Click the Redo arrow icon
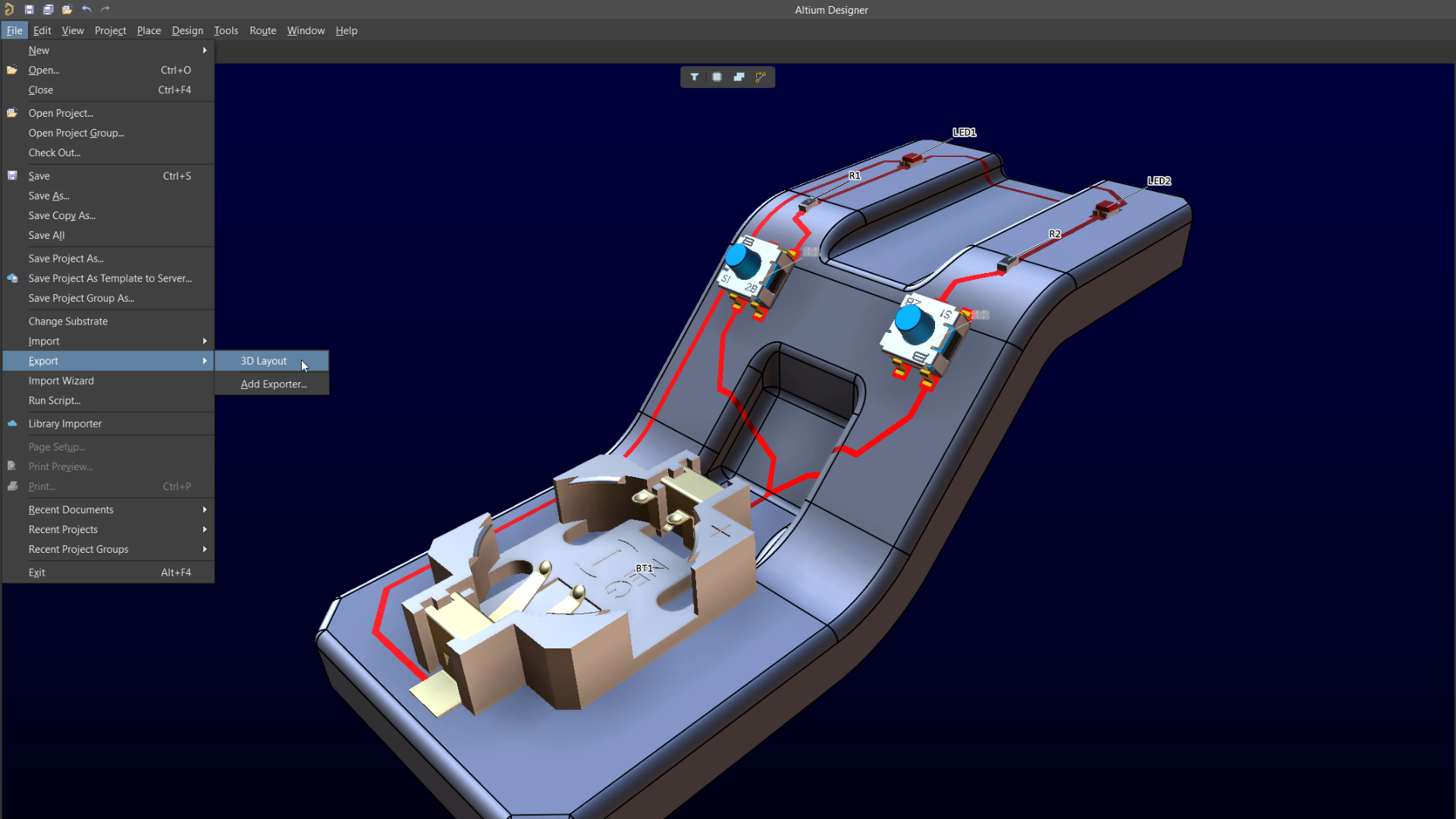This screenshot has width=1456, height=819. (x=105, y=9)
